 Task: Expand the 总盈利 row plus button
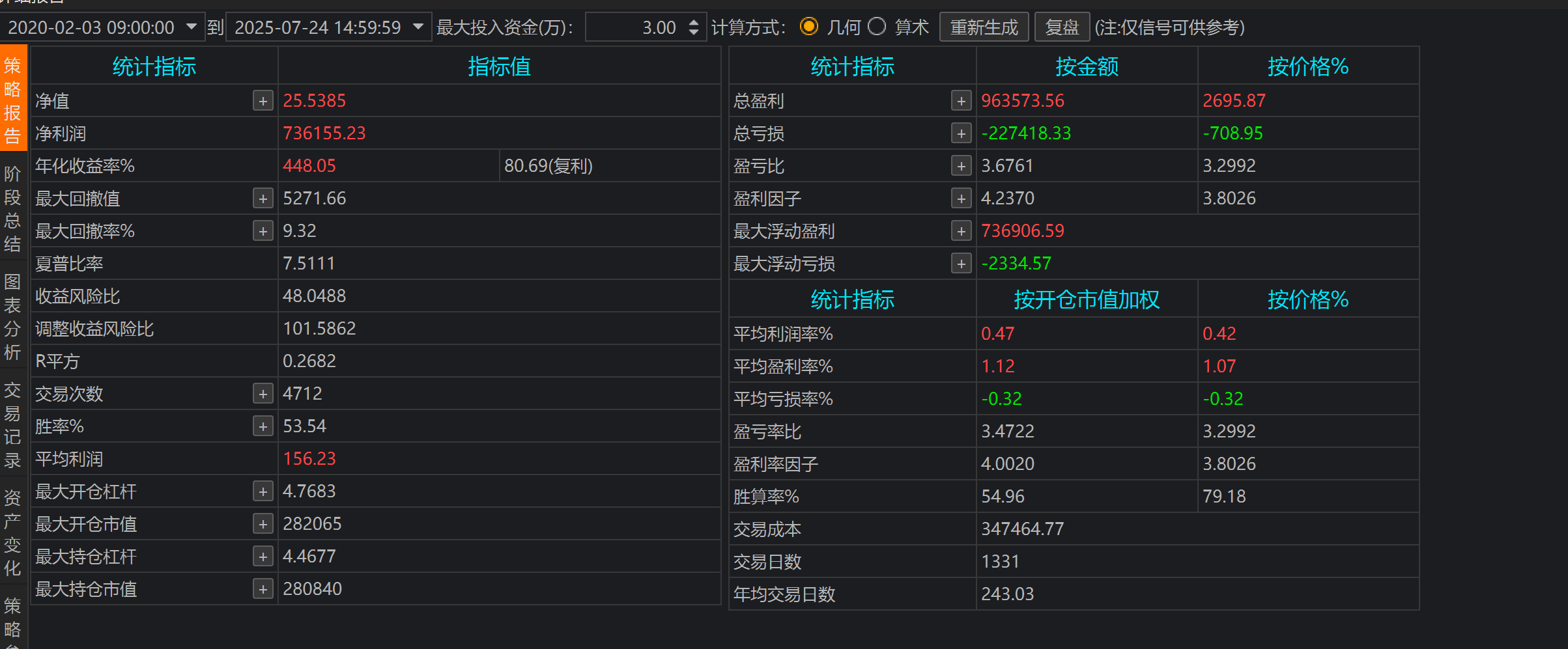click(x=962, y=101)
